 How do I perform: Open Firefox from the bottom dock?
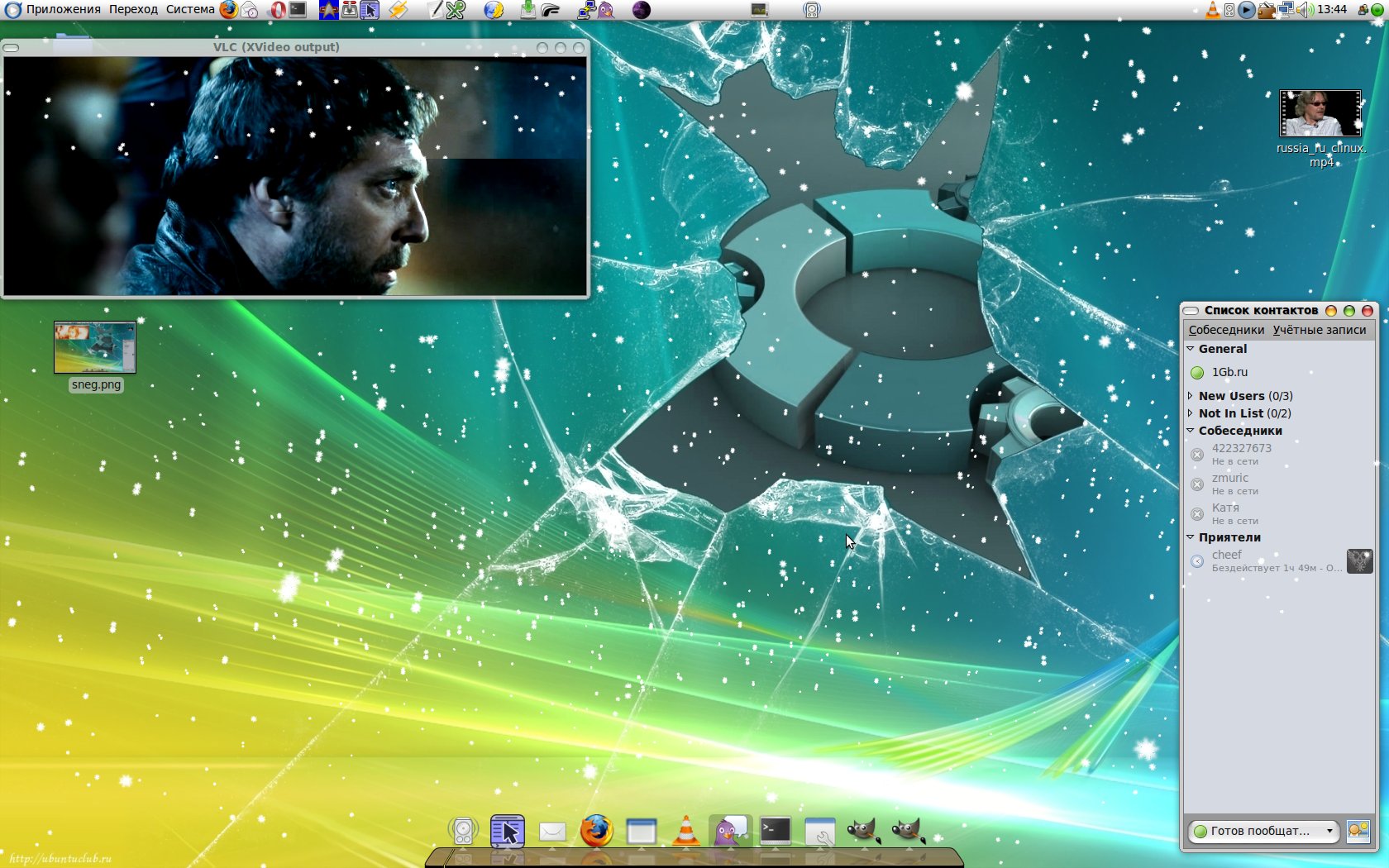(x=596, y=831)
